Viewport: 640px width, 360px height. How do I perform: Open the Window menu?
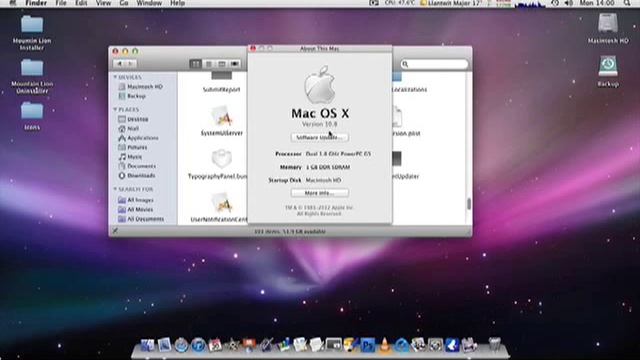pos(149,3)
